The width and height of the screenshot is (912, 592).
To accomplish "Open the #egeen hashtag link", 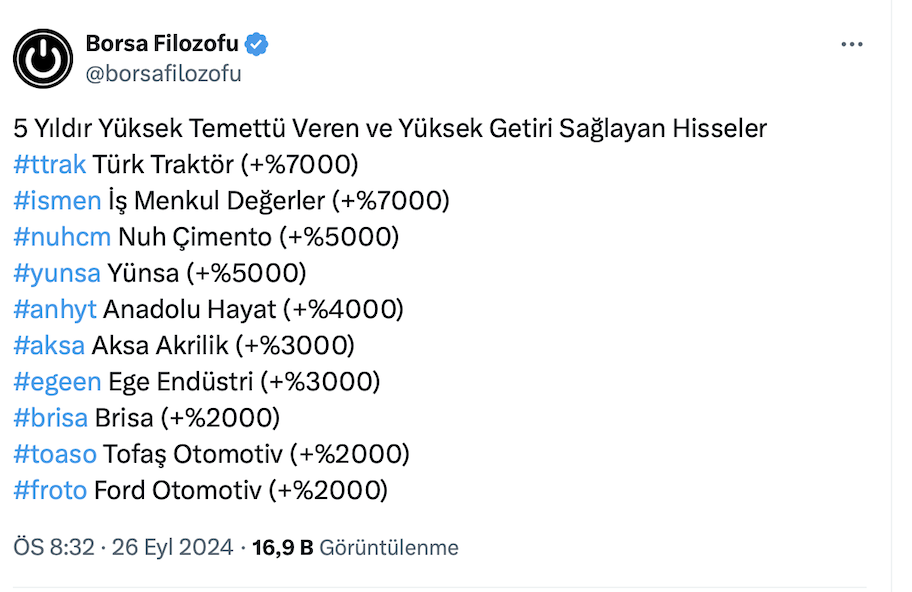I will click(57, 382).
